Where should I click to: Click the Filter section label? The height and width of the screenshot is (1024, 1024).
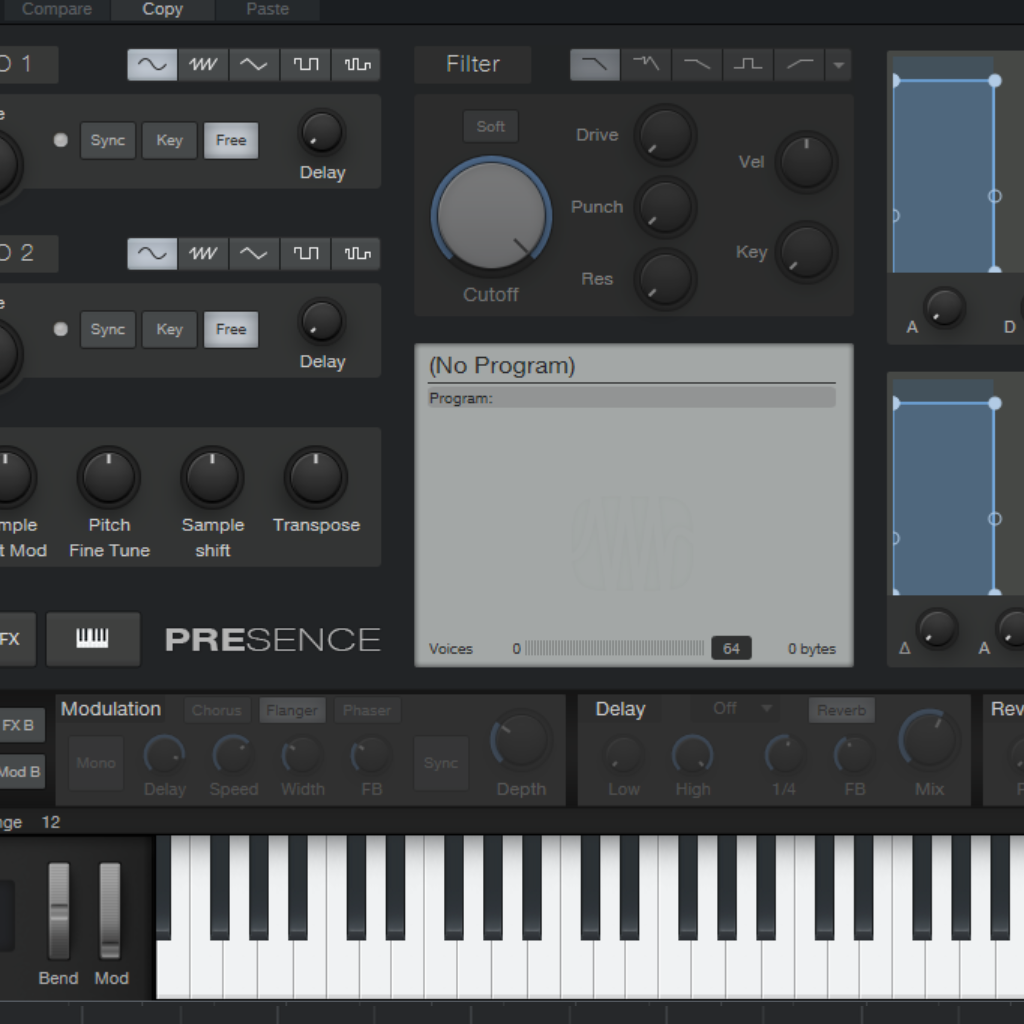tap(473, 65)
